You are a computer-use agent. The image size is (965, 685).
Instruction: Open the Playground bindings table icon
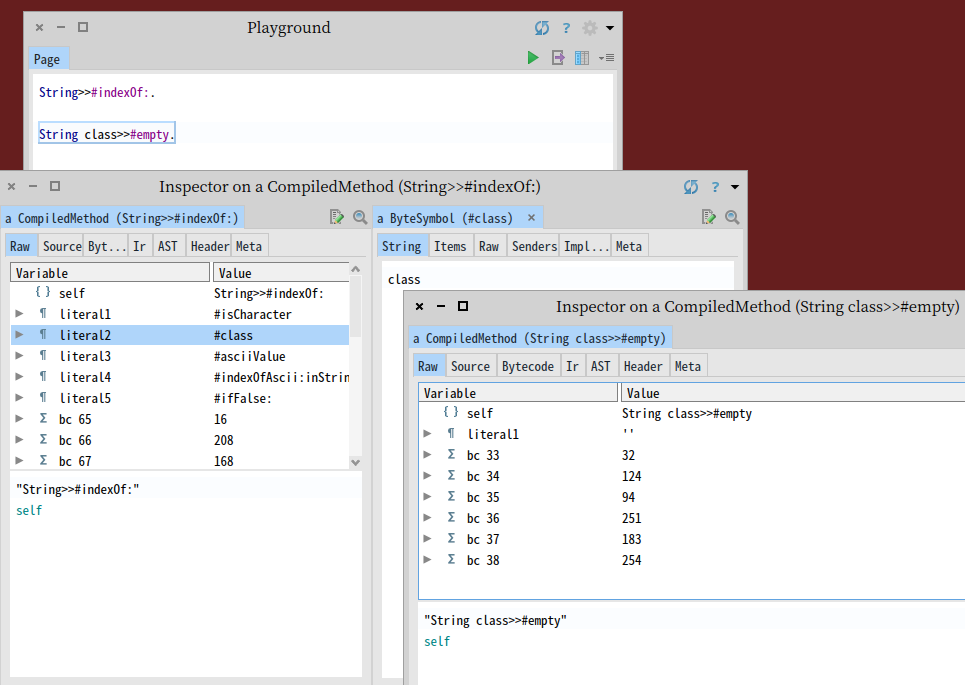pos(582,58)
